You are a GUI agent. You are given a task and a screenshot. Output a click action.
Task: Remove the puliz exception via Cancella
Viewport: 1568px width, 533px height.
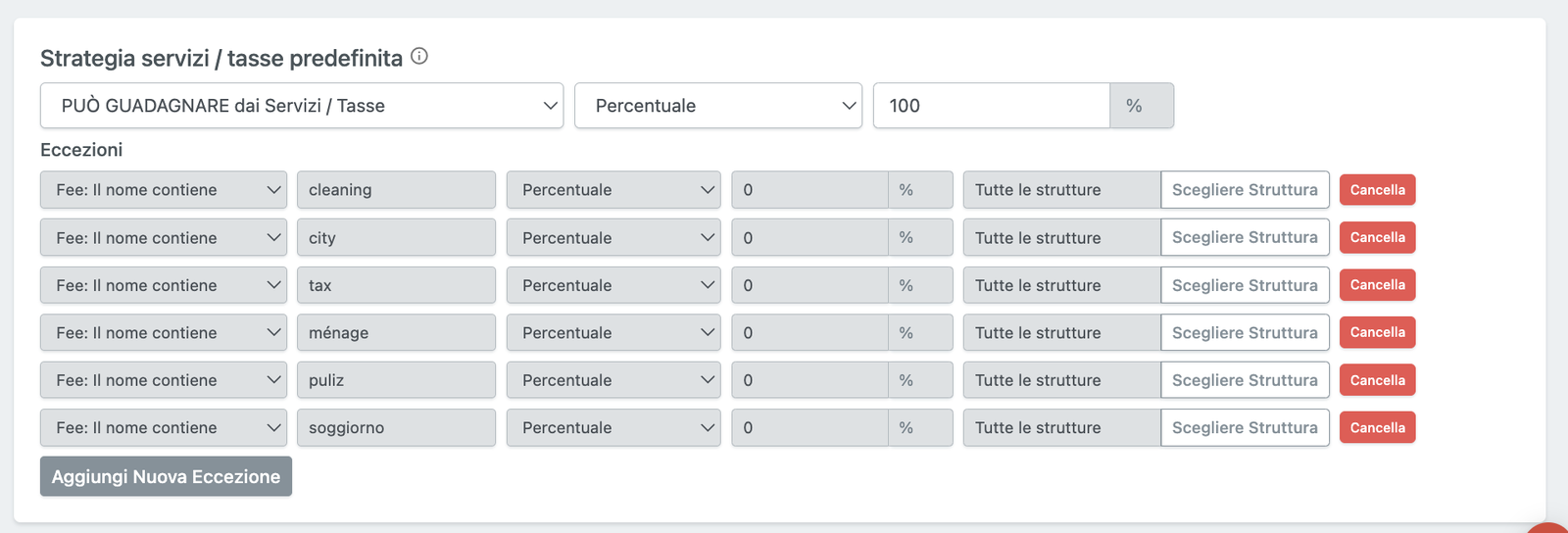click(1377, 380)
